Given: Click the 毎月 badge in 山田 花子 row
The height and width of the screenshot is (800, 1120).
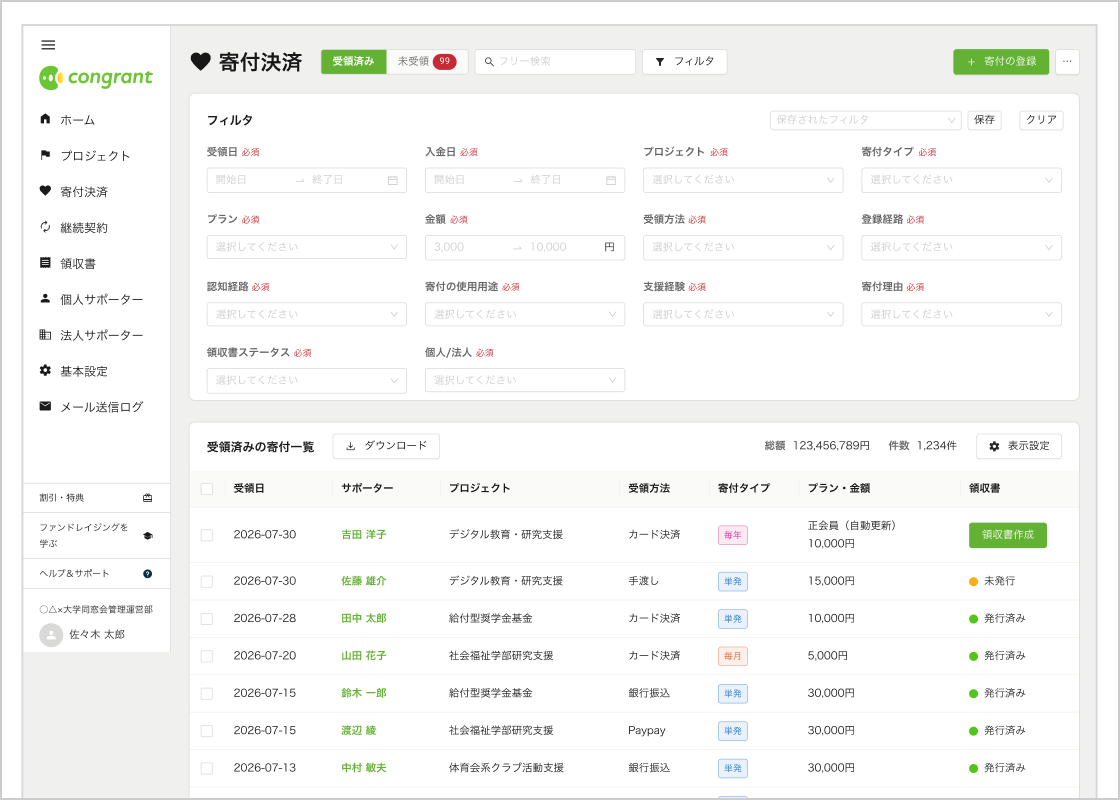Looking at the screenshot, I should click(733, 656).
